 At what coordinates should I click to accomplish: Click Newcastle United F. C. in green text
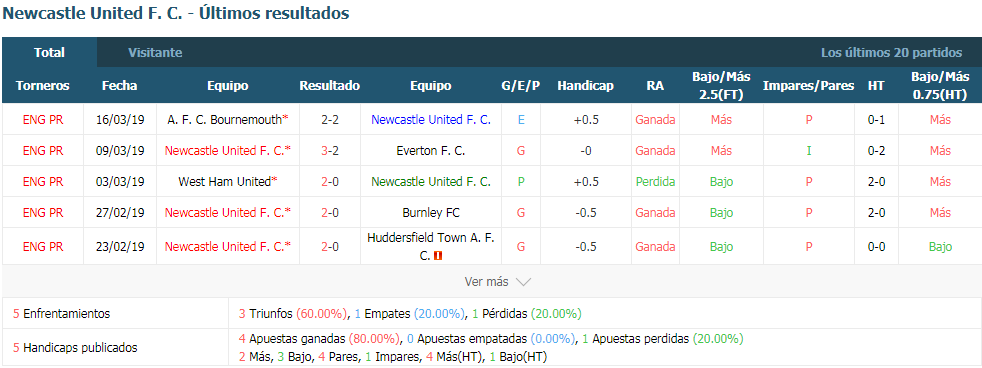(x=431, y=182)
